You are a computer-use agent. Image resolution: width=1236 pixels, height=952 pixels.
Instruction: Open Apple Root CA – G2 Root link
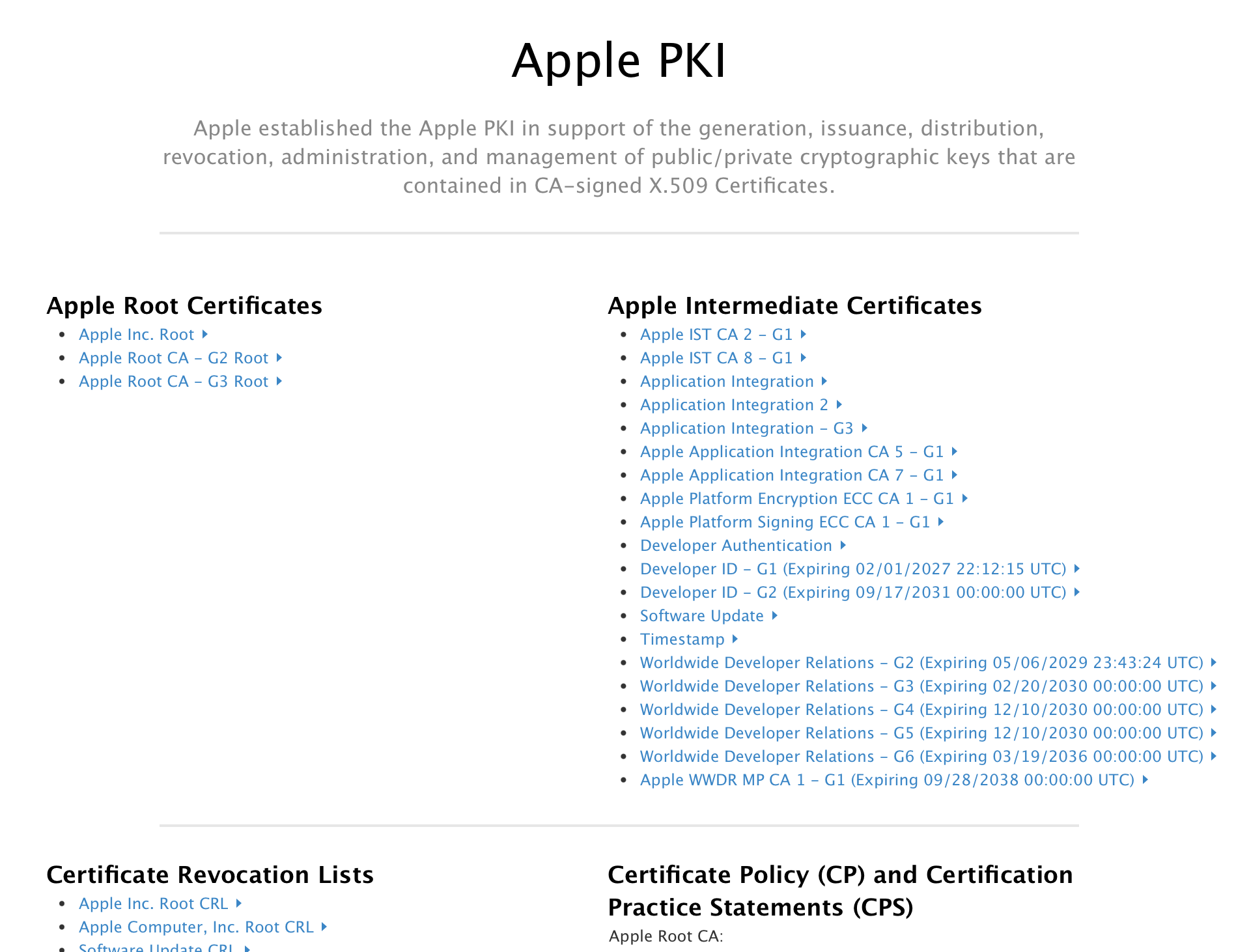(180, 358)
